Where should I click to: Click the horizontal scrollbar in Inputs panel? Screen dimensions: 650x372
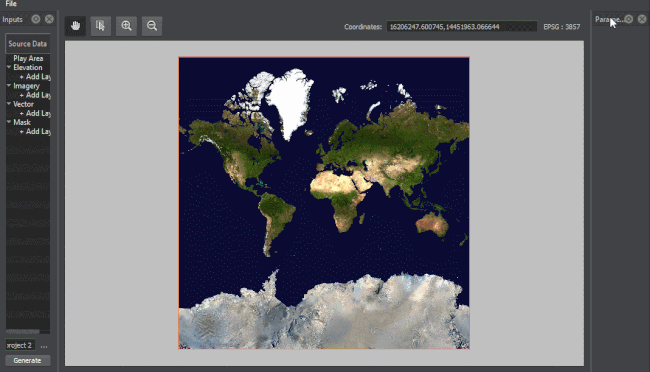[23, 331]
